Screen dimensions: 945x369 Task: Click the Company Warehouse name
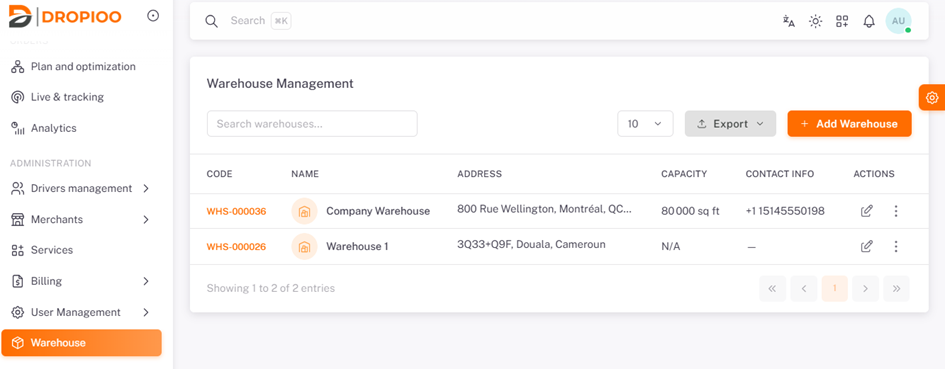pyautogui.click(x=378, y=211)
